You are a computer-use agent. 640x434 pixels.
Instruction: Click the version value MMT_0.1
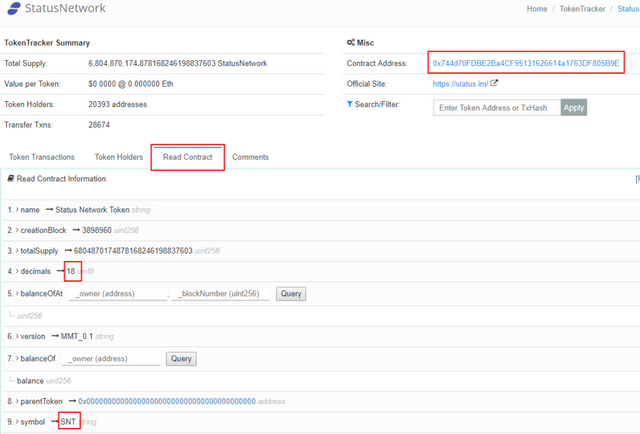(x=77, y=336)
